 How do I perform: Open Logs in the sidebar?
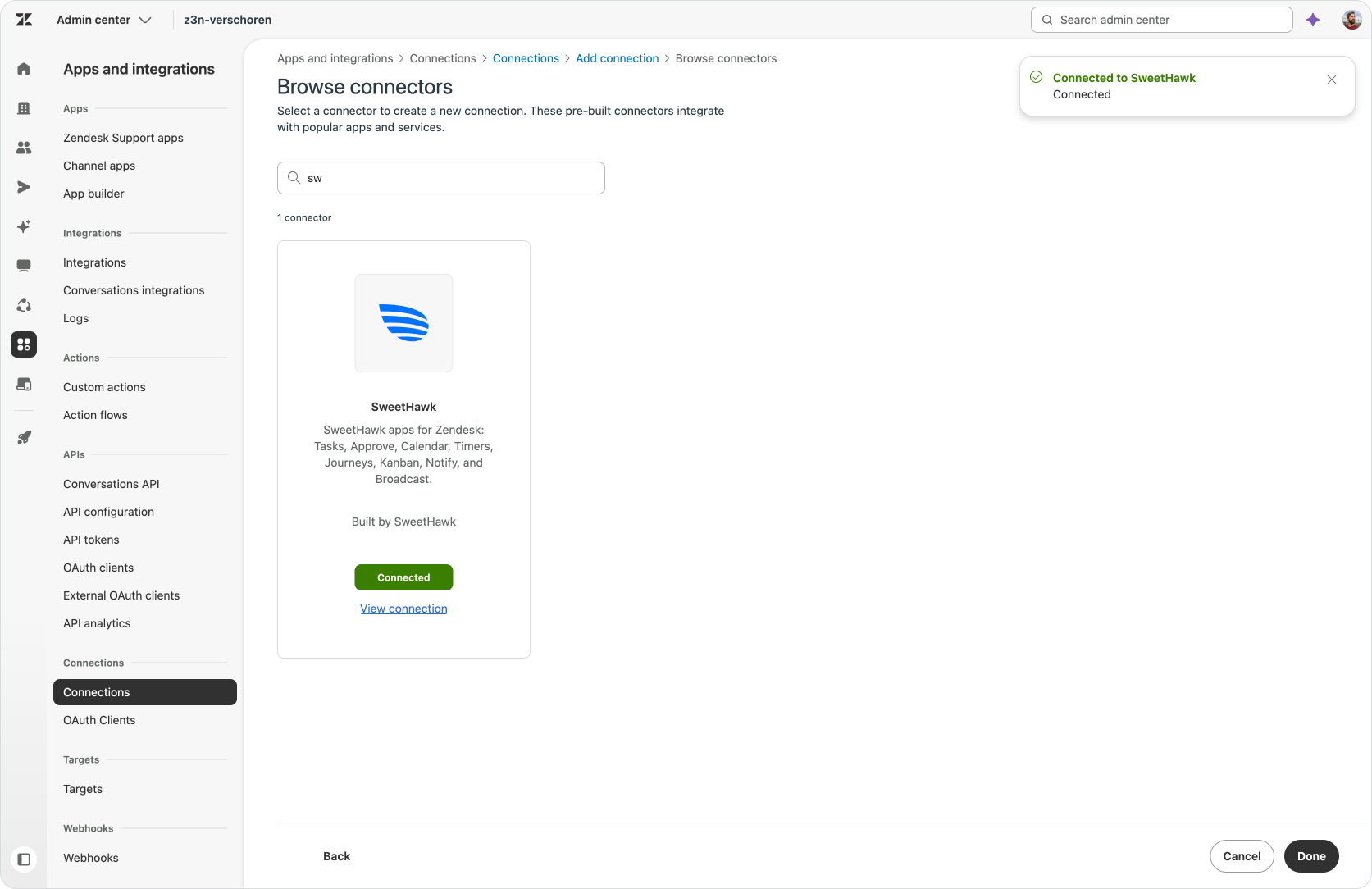(x=75, y=318)
